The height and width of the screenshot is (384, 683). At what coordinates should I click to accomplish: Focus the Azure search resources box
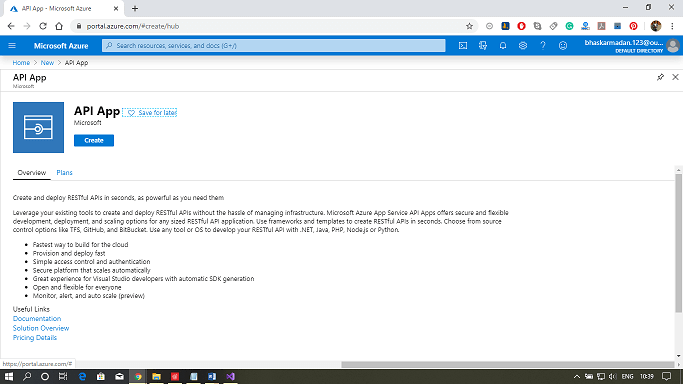274,46
